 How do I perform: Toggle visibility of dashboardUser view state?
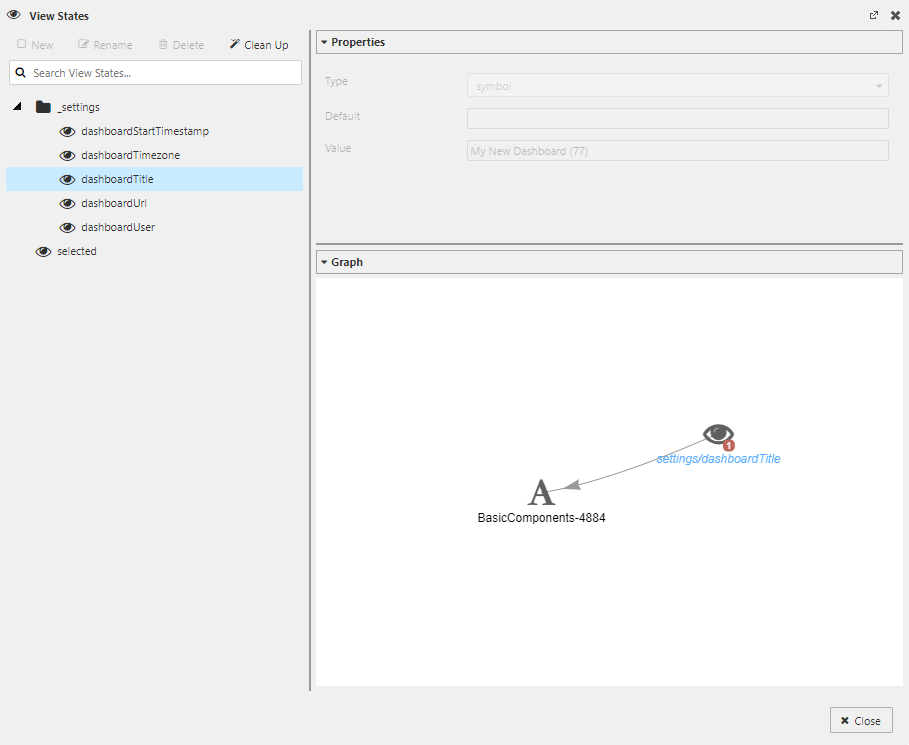pyautogui.click(x=67, y=227)
